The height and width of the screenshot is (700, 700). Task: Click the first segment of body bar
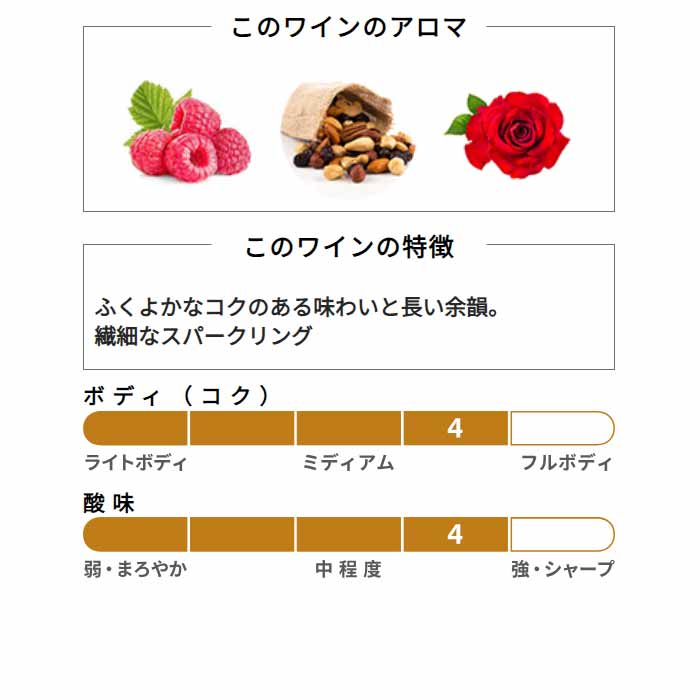[x=135, y=428]
